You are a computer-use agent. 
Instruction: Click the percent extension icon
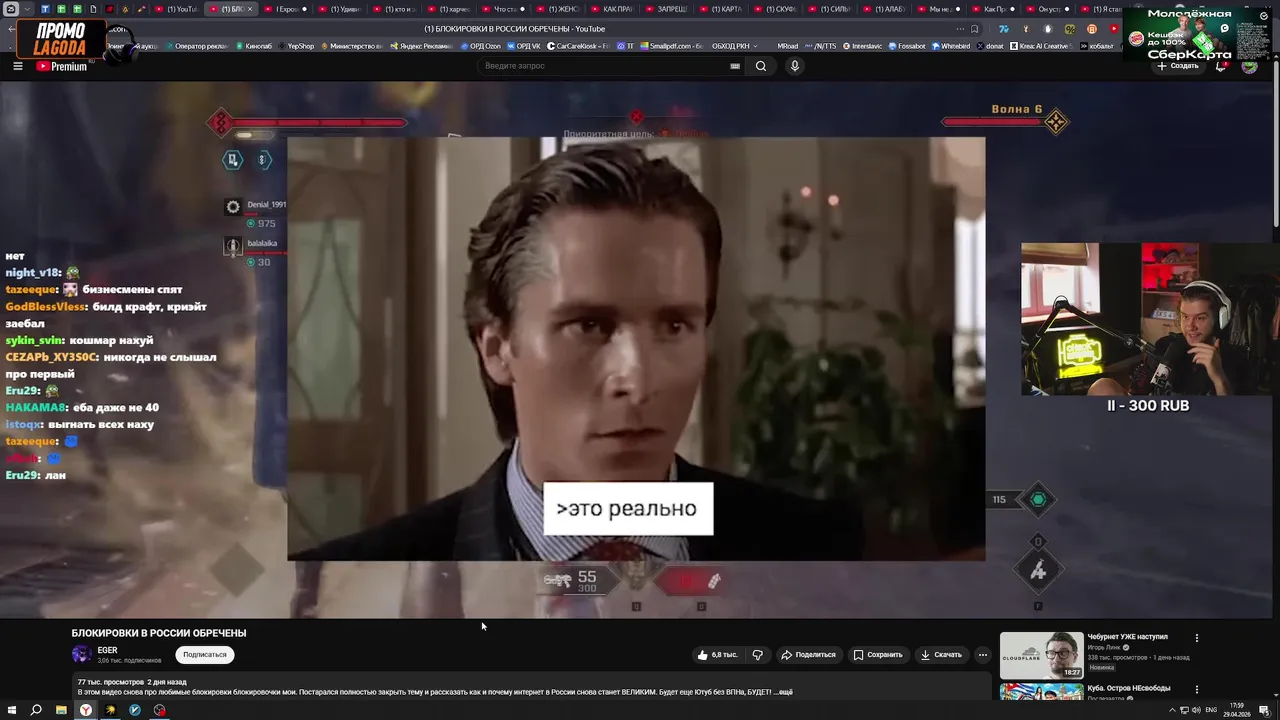click(x=1070, y=29)
